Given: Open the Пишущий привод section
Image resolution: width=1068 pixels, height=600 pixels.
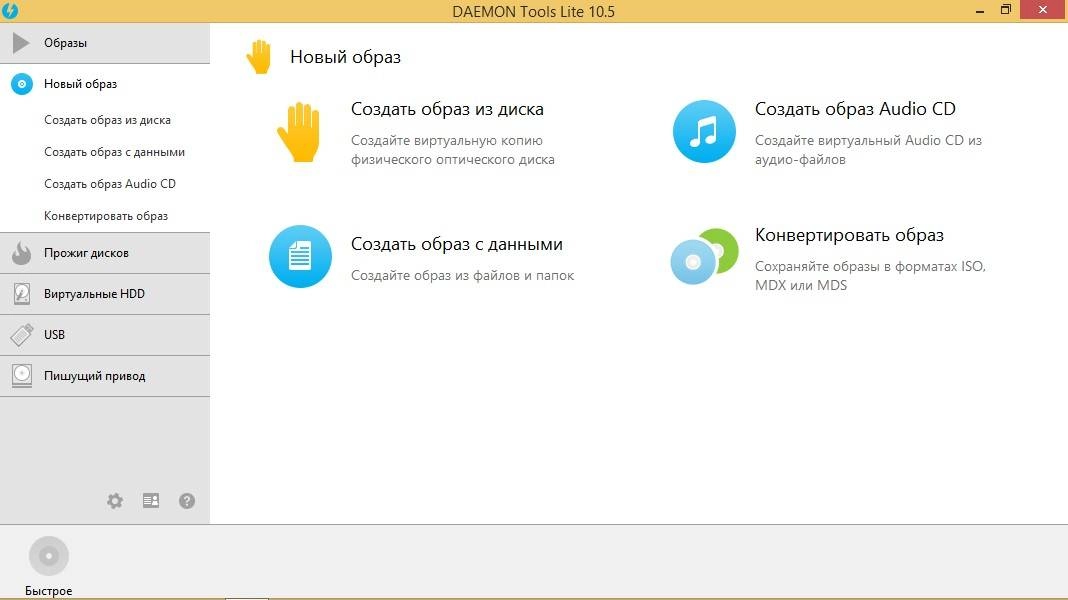Looking at the screenshot, I should click(105, 376).
